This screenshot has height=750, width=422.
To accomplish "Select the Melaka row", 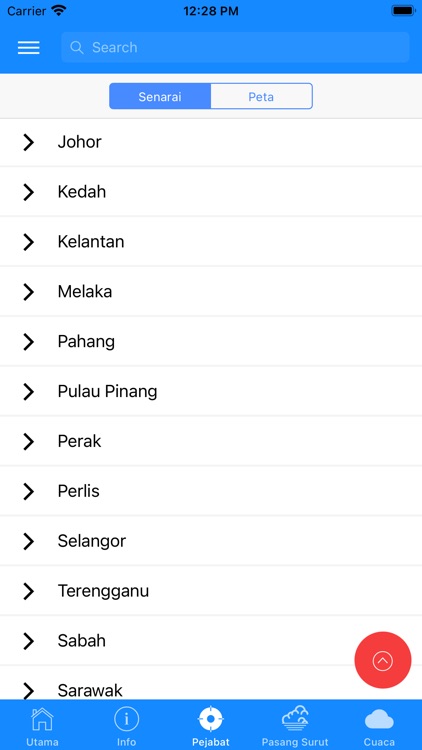I will [211, 292].
